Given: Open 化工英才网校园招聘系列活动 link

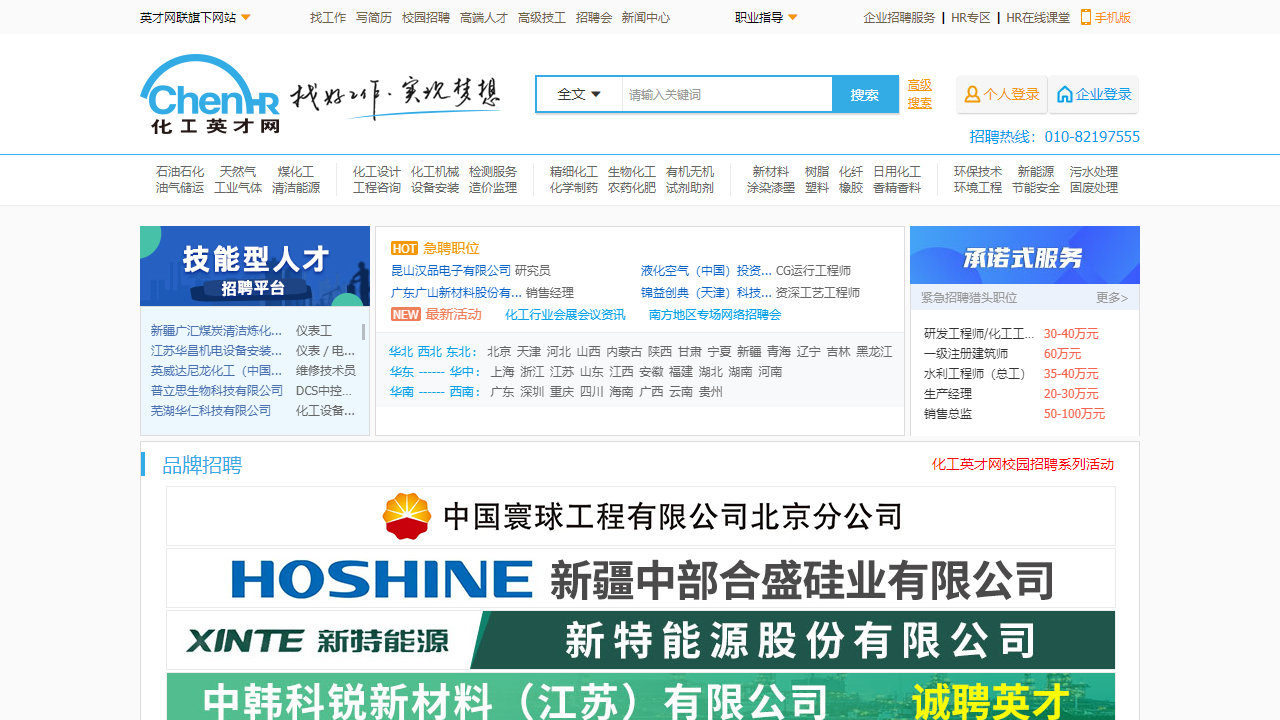Looking at the screenshot, I should 1023,464.
